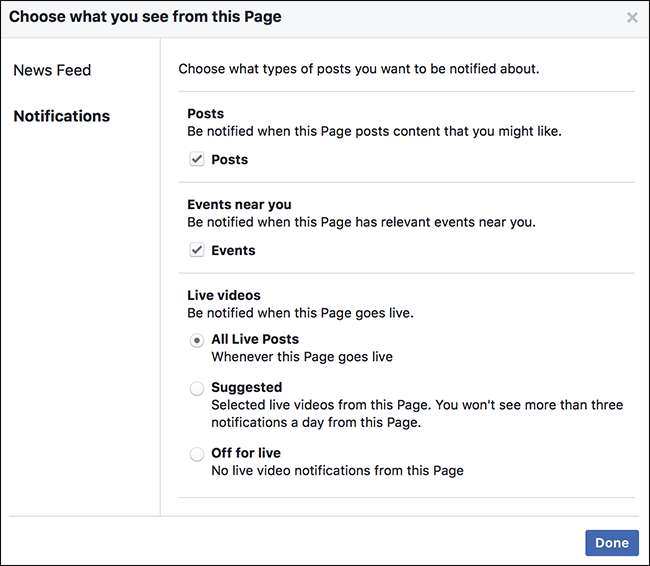
Task: Click the bold Suggested option label
Action: pyautogui.click(x=246, y=387)
